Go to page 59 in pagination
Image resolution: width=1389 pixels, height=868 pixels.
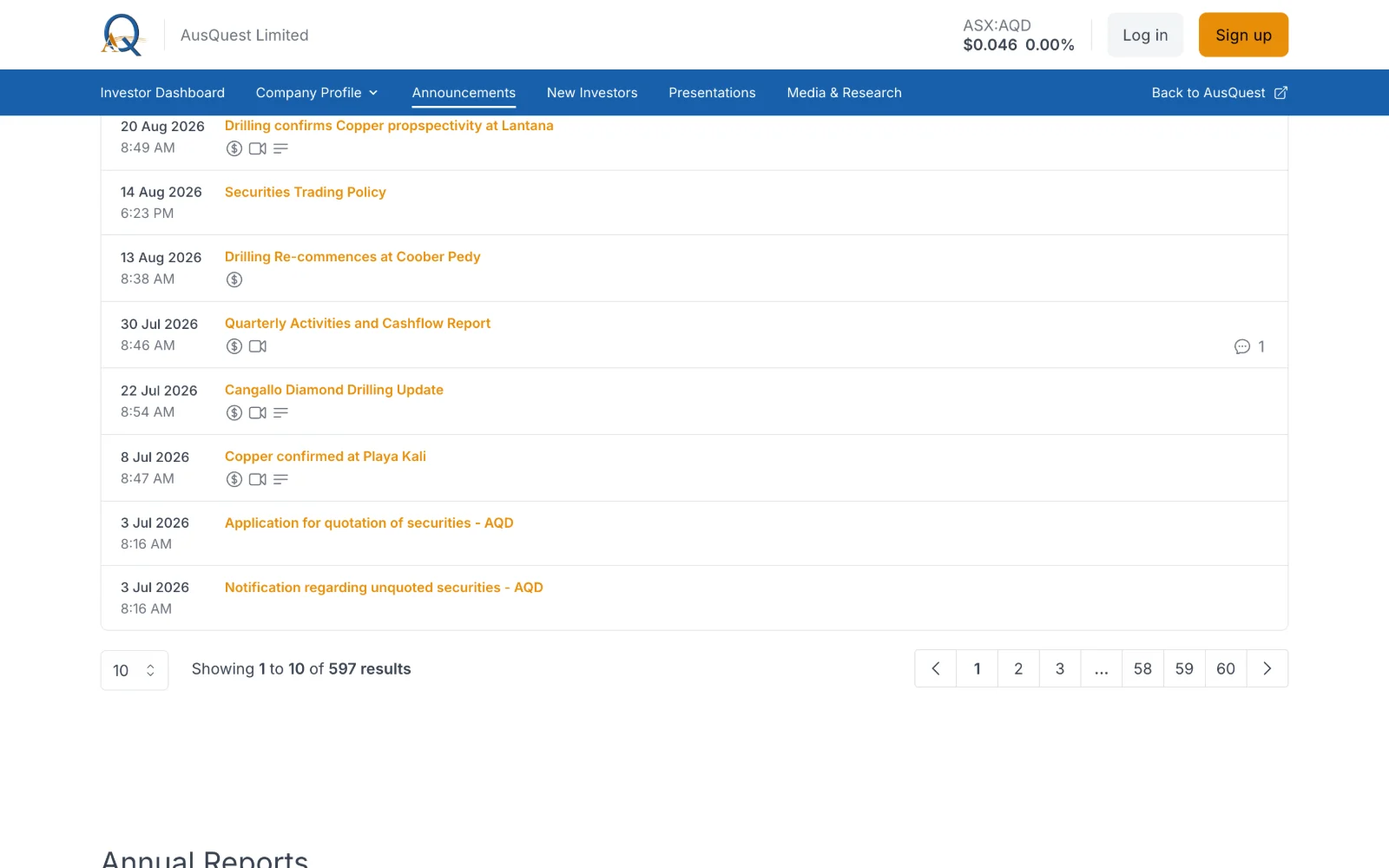coord(1184,668)
